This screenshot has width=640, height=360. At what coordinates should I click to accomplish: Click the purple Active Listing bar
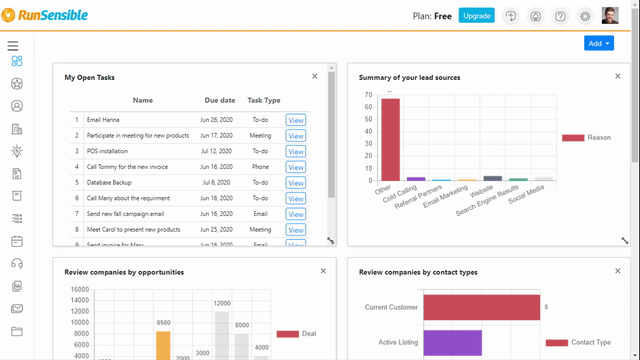click(x=453, y=343)
